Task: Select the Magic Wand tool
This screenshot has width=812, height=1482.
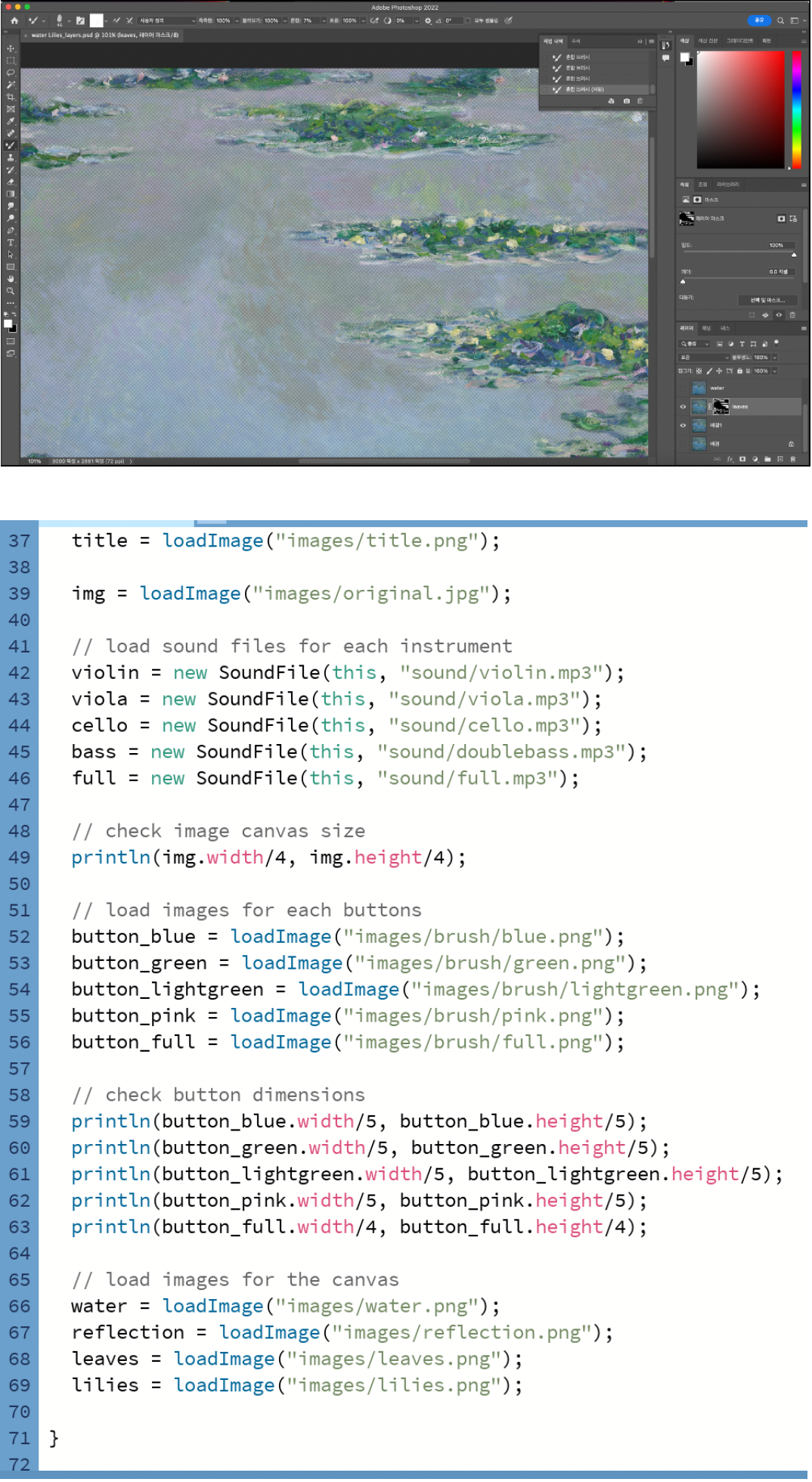Action: (x=11, y=85)
